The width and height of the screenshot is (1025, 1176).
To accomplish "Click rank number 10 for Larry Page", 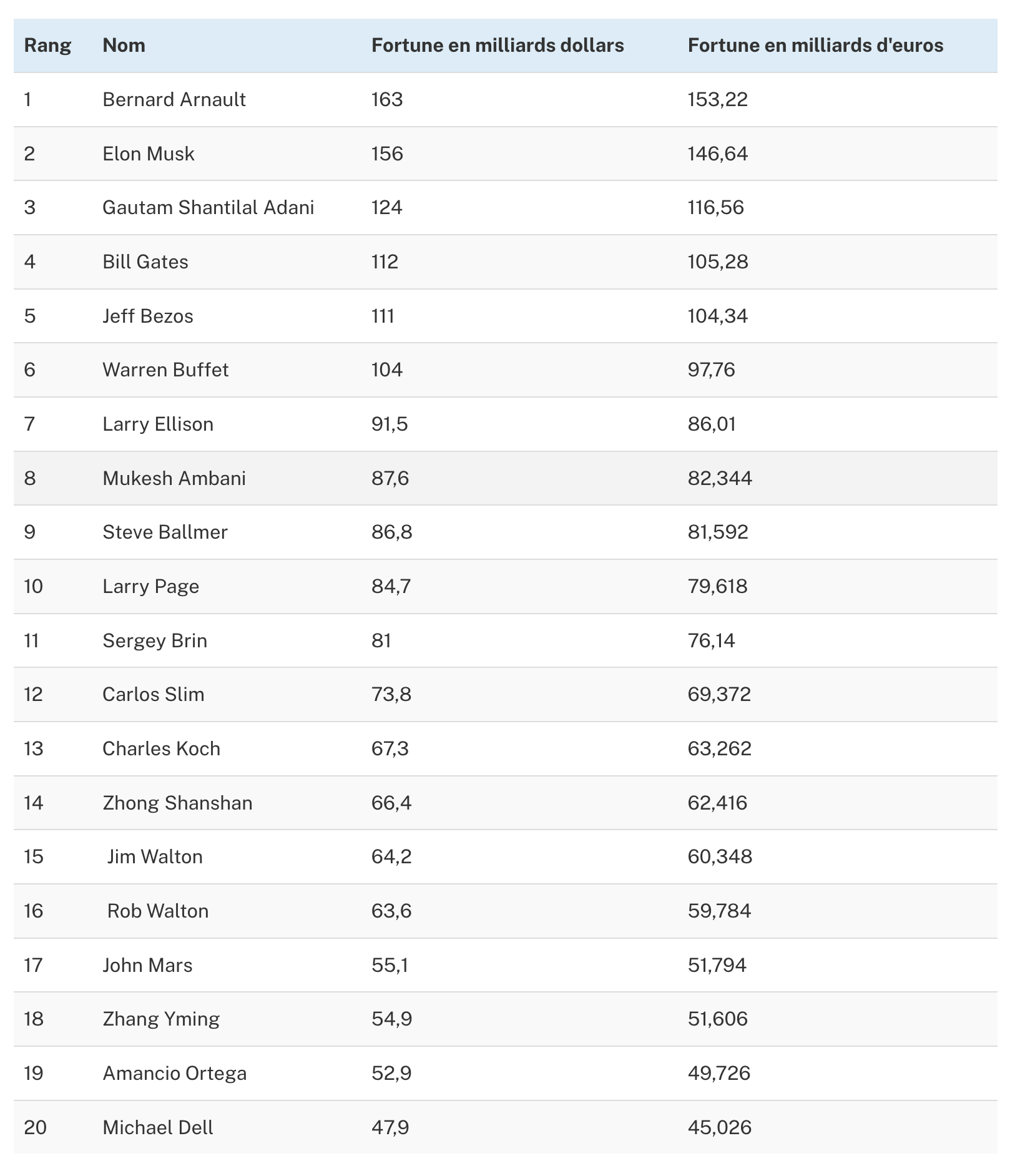I will tap(34, 587).
